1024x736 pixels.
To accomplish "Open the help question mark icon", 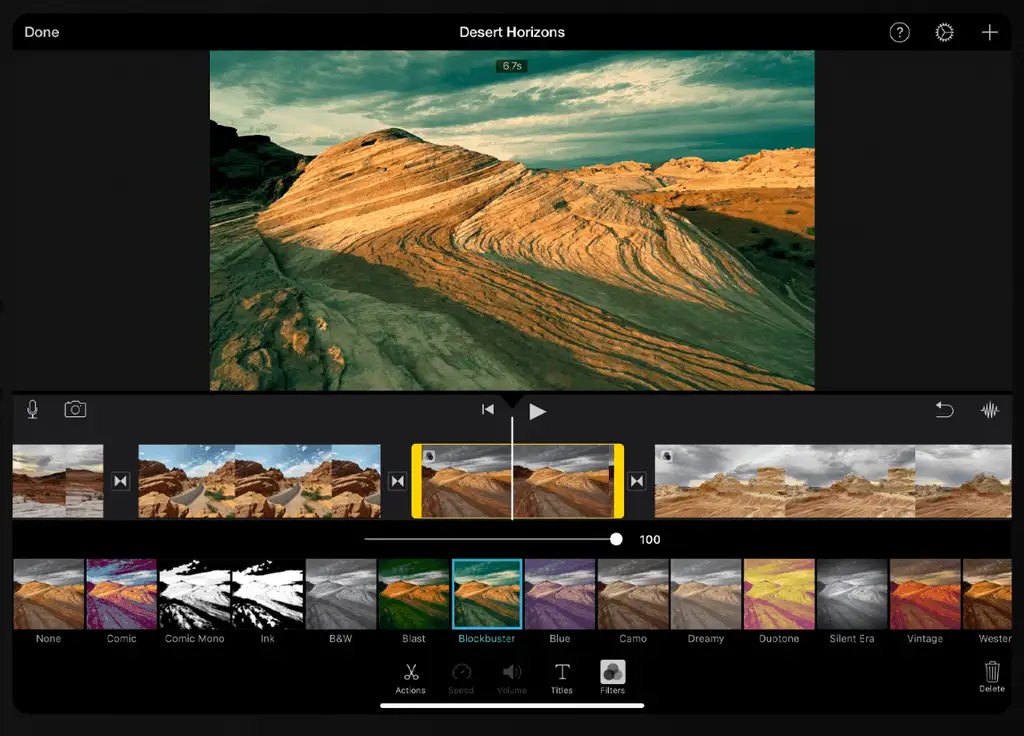I will click(900, 32).
